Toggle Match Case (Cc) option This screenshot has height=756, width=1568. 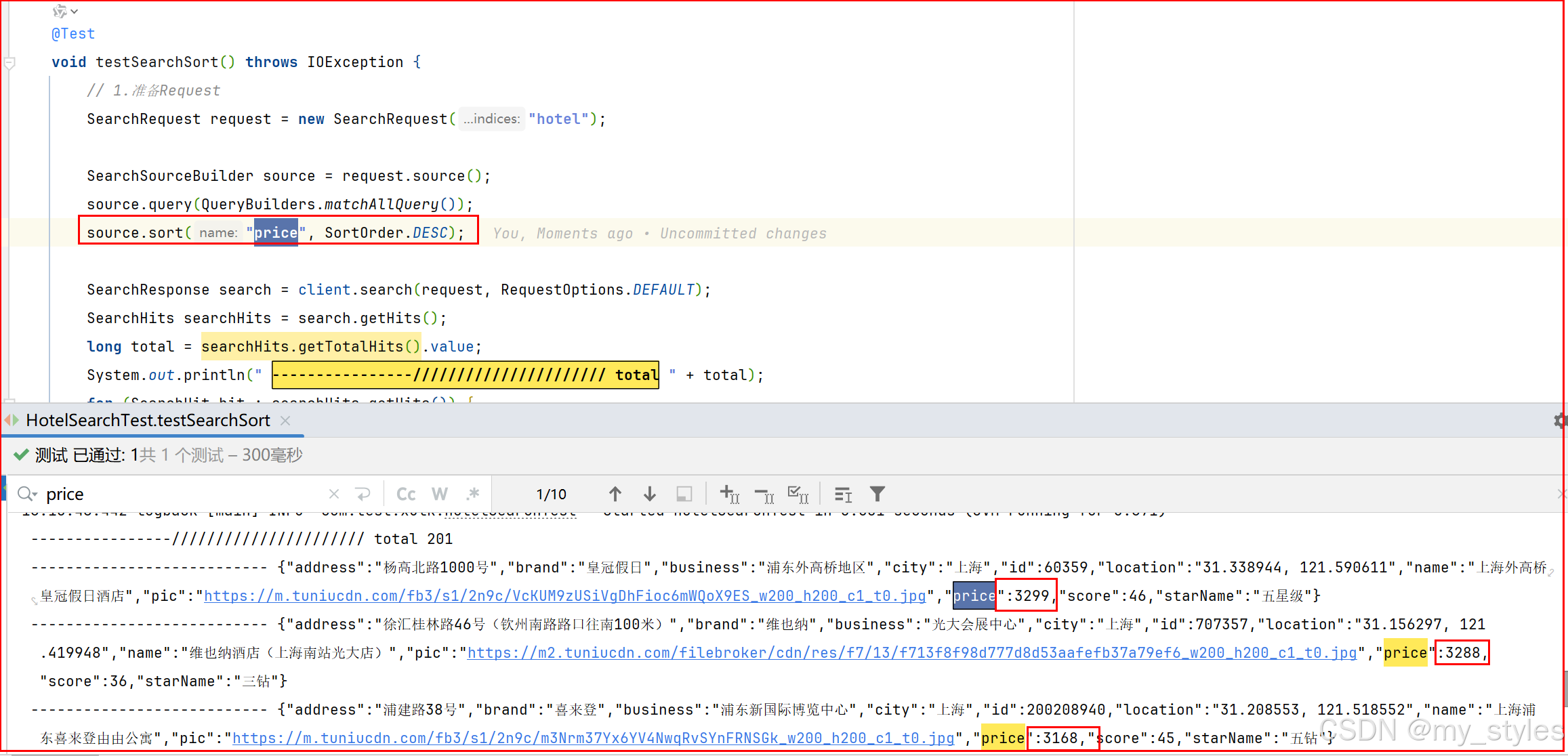(406, 494)
